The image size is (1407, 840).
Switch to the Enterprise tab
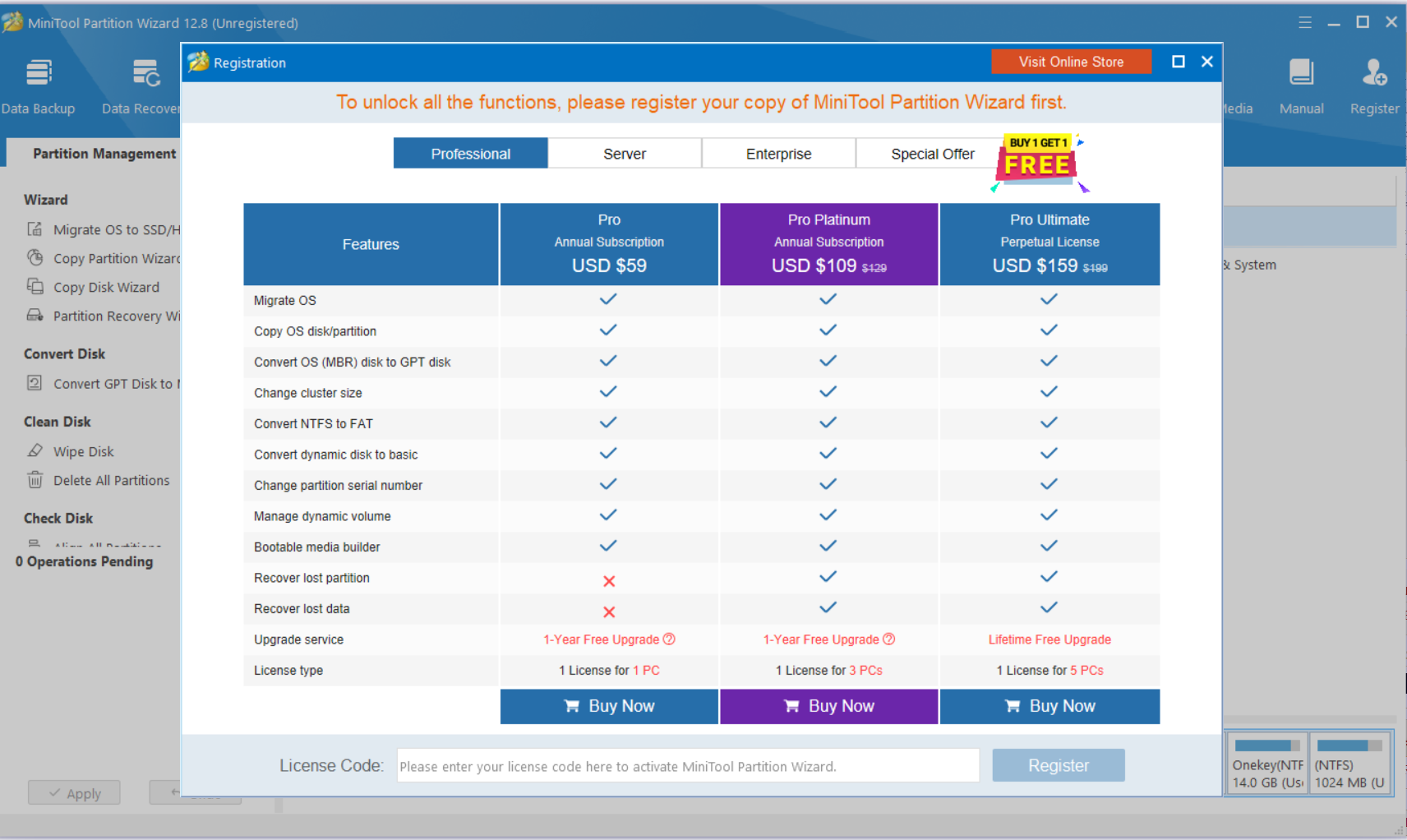pyautogui.click(x=778, y=154)
